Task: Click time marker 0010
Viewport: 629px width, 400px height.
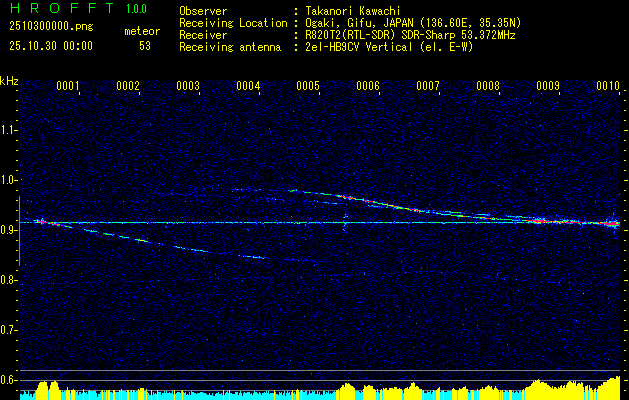Action: click(608, 86)
